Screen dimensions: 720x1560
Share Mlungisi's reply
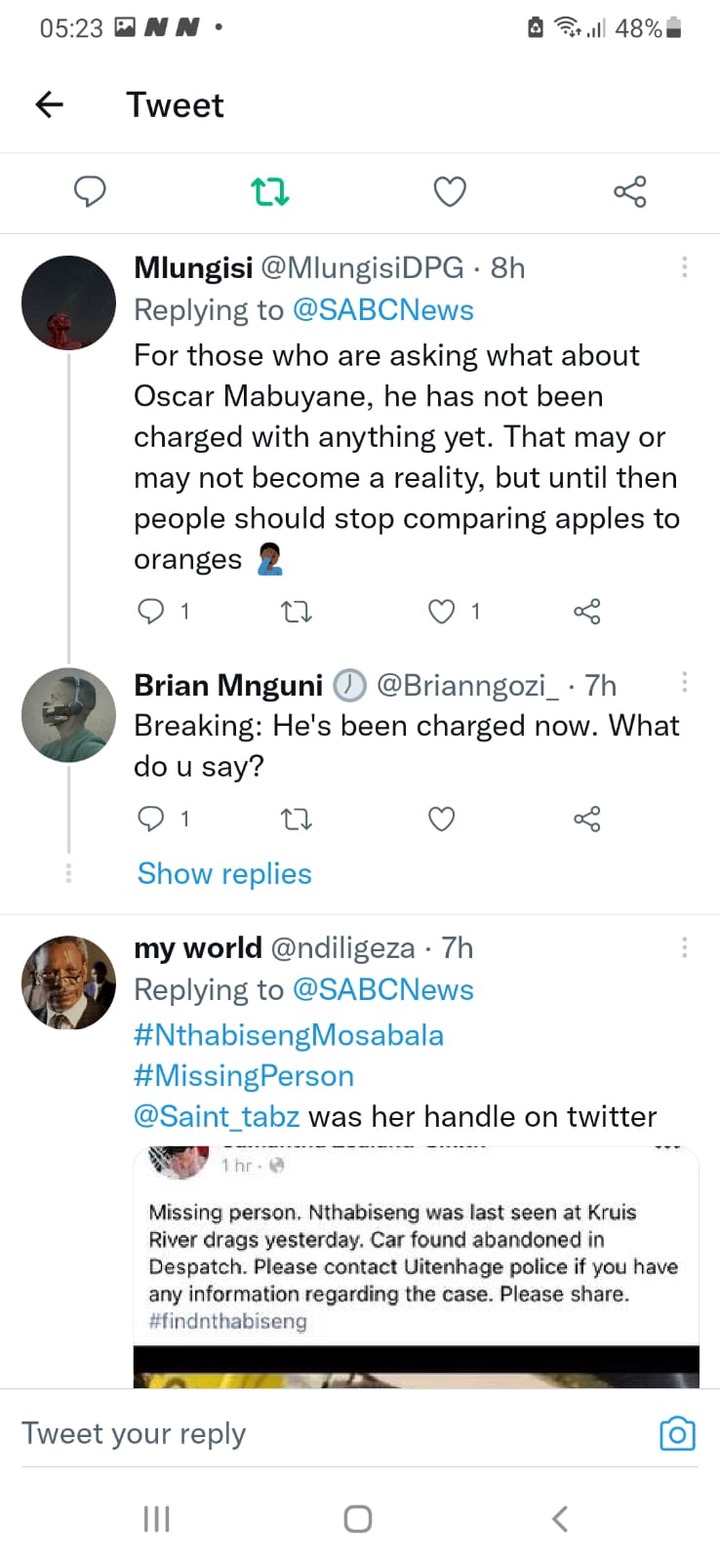click(x=587, y=610)
